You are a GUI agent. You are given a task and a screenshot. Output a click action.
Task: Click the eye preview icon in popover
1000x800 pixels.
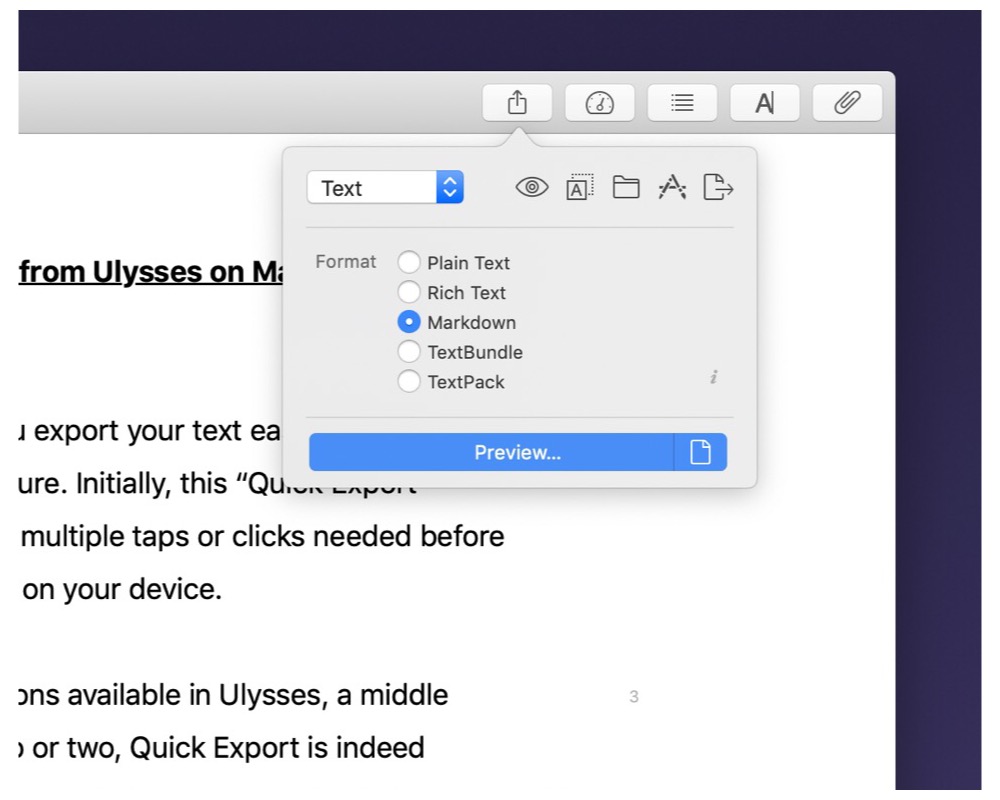532,188
